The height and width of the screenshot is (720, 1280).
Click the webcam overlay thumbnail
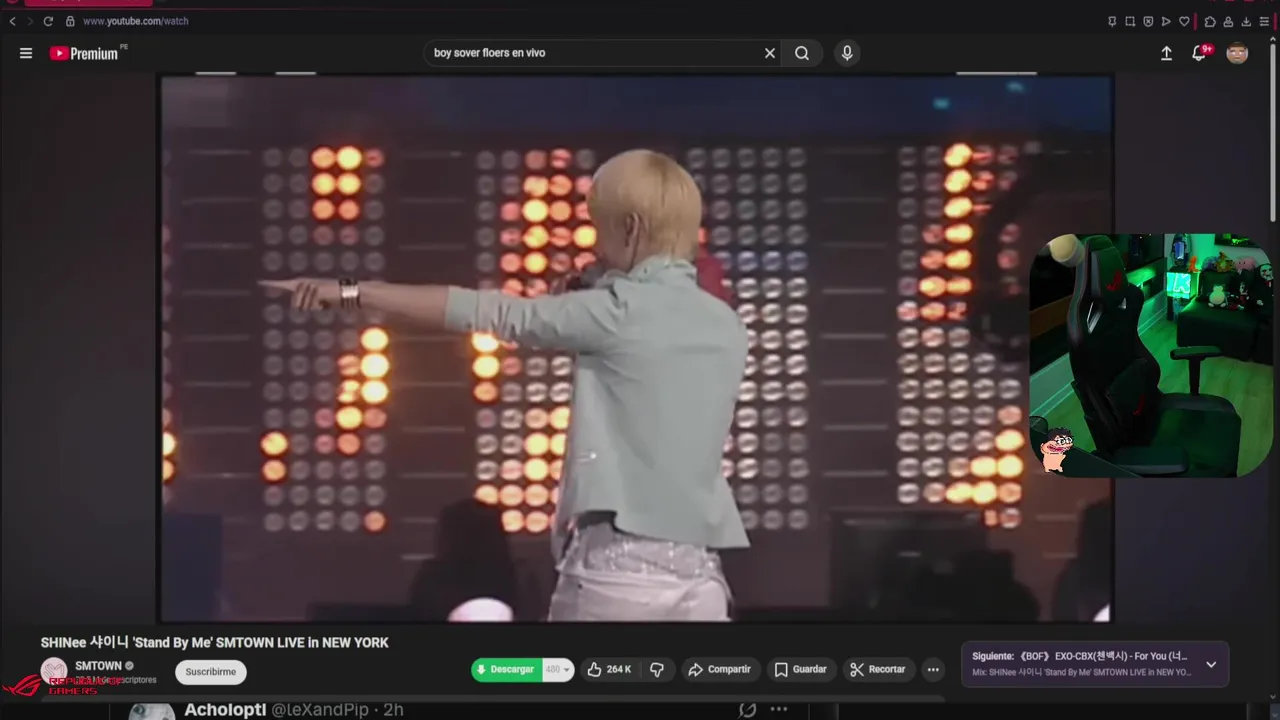[1151, 355]
